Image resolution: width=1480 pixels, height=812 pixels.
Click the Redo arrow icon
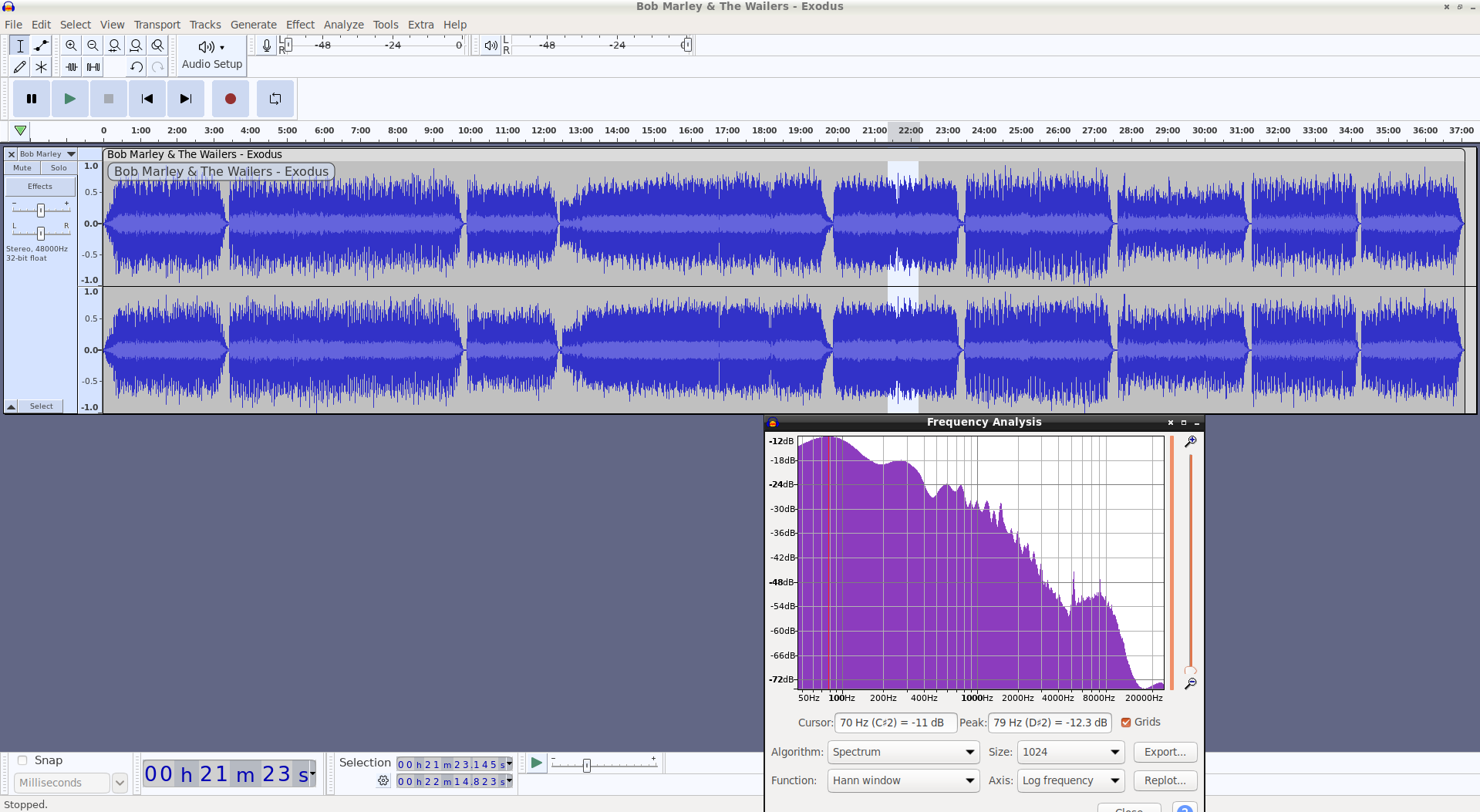[157, 67]
